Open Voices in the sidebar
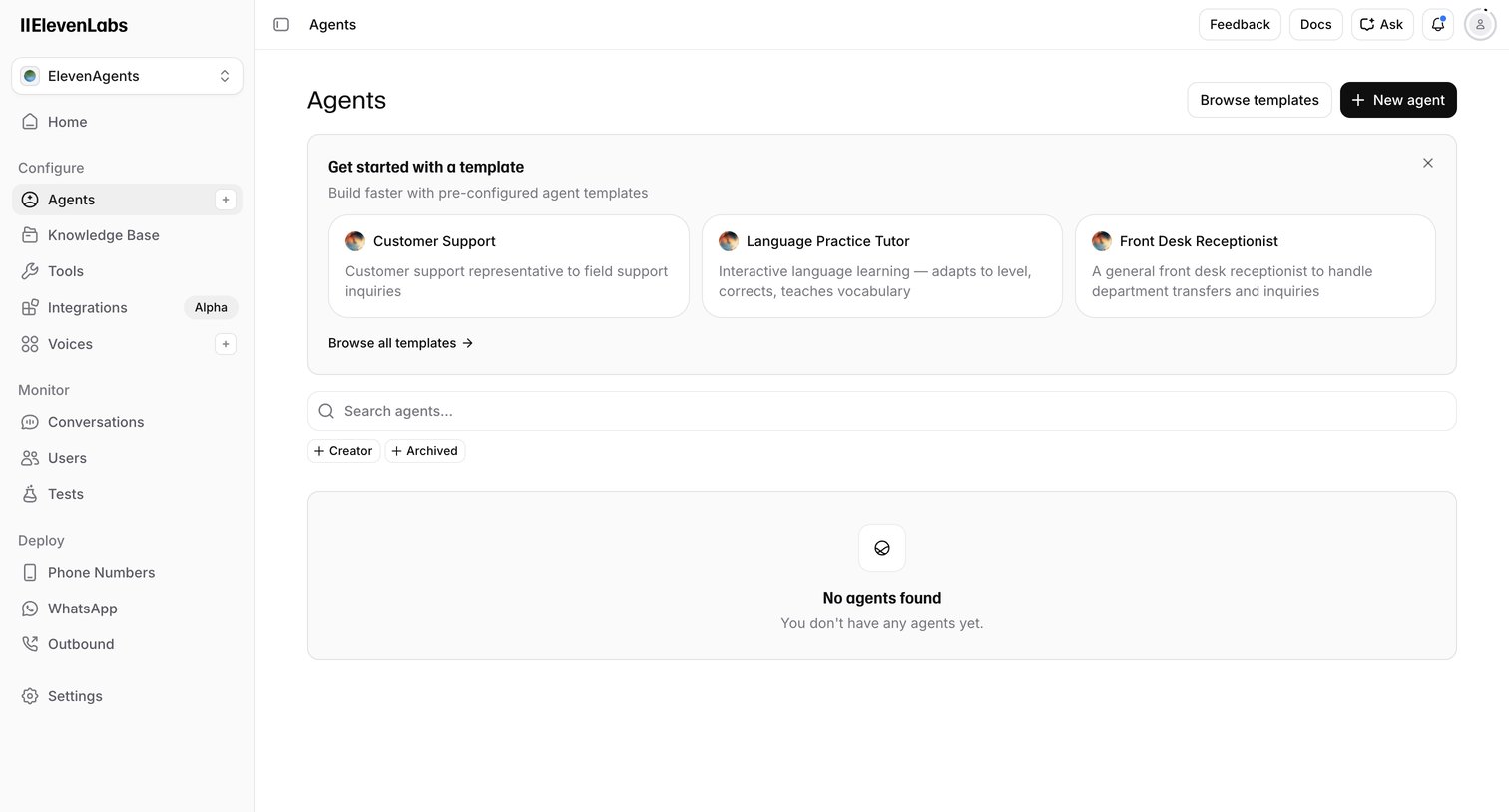Image resolution: width=1509 pixels, height=812 pixels. pos(127,344)
